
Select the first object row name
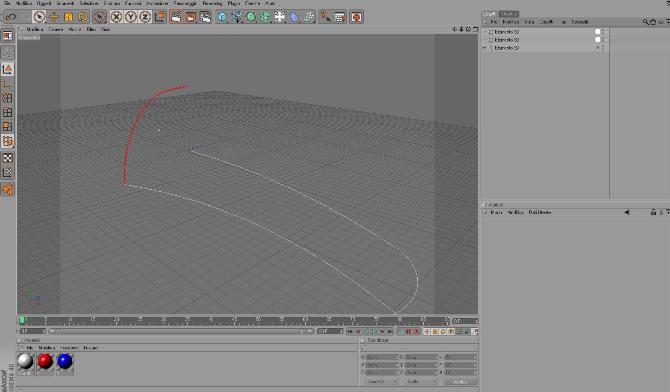coord(507,32)
